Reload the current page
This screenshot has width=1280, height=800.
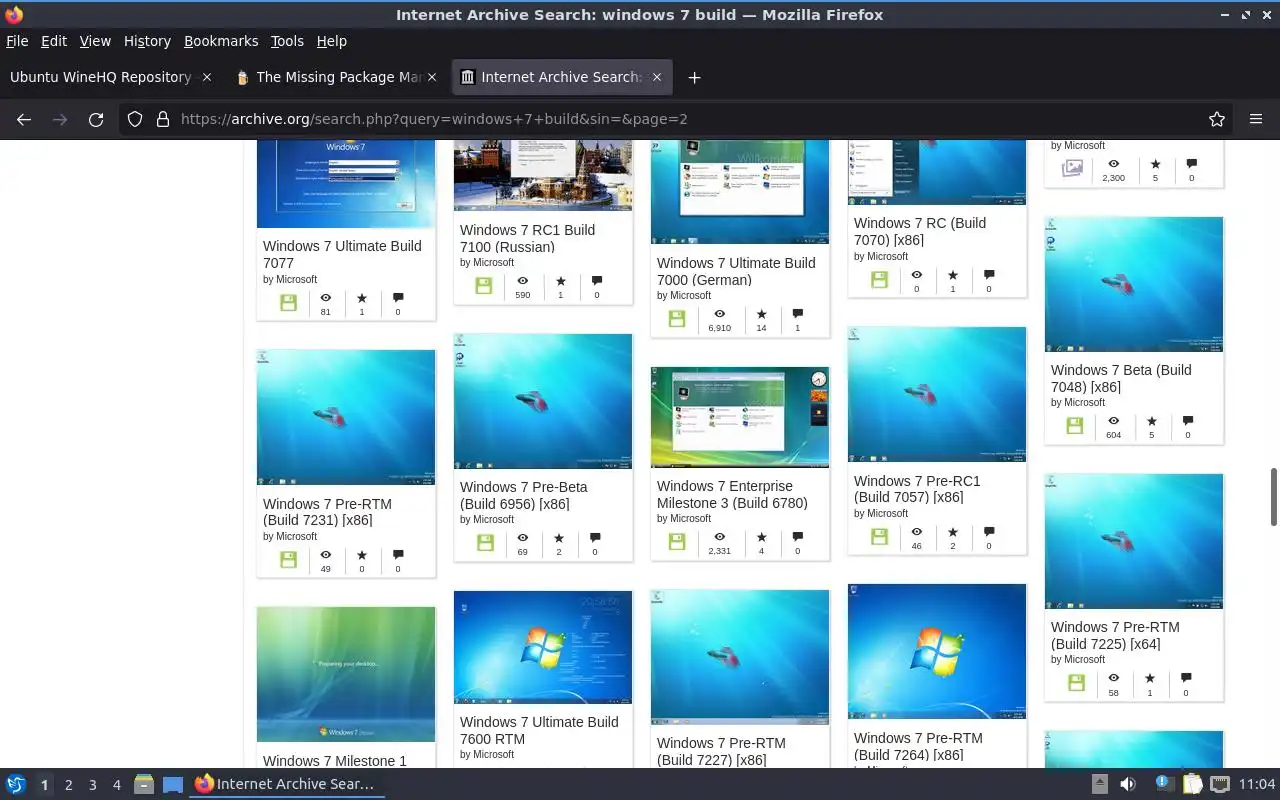tap(96, 119)
